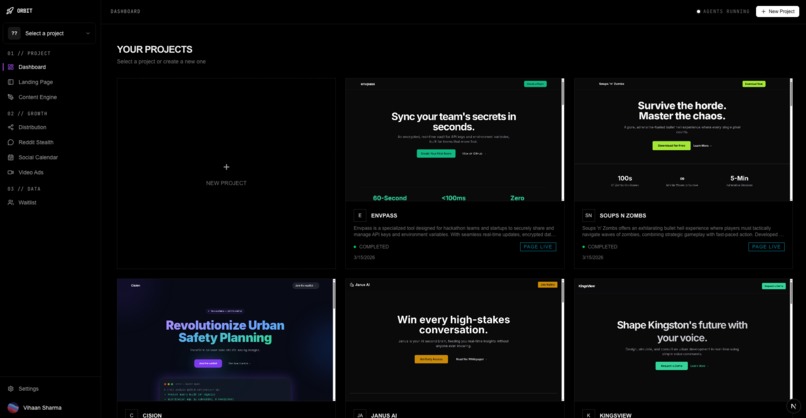
Task: Click the Agents Running status indicator
Action: tap(723, 11)
